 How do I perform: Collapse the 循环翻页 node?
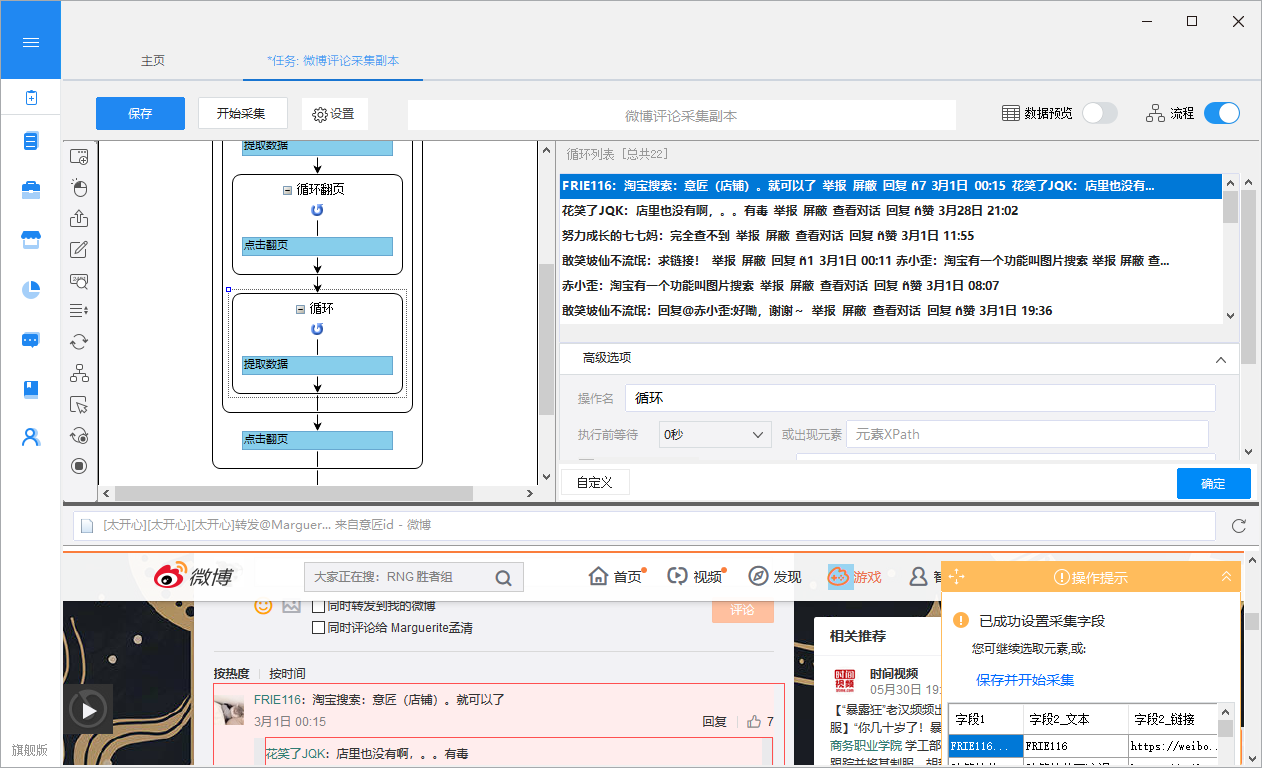tap(288, 189)
